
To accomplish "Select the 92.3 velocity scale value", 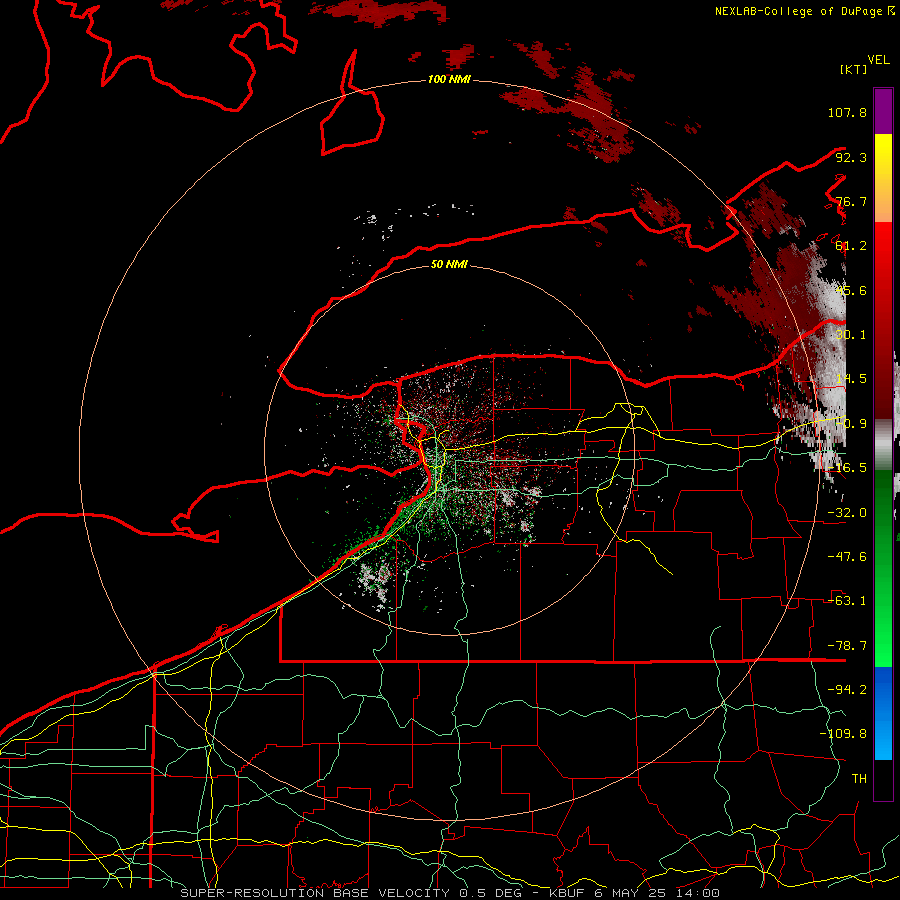I will [x=851, y=157].
